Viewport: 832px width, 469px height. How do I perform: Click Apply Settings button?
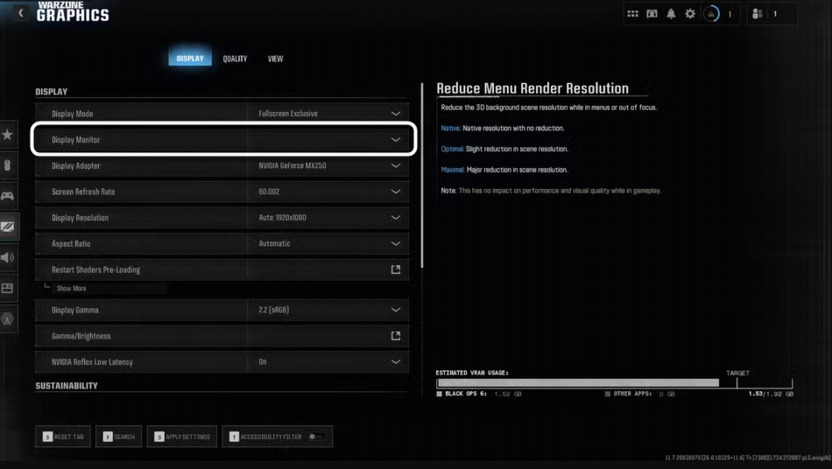182,437
